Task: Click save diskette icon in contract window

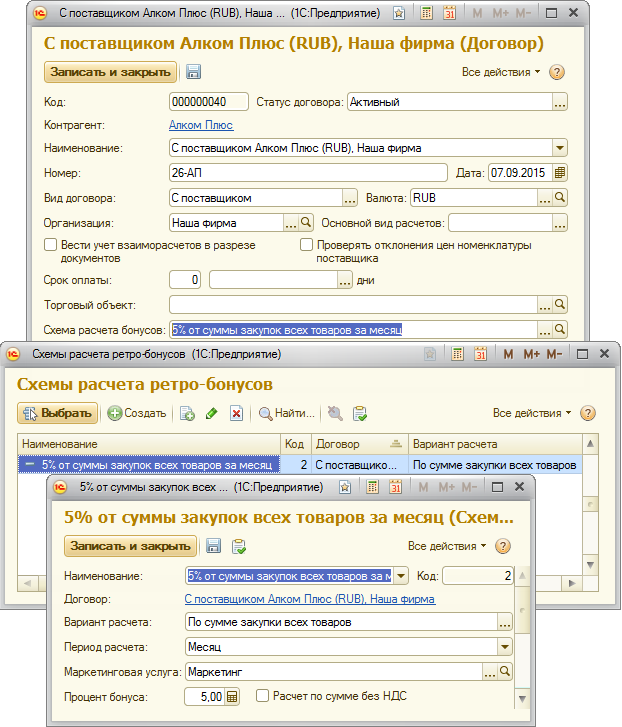Action: coord(193,72)
